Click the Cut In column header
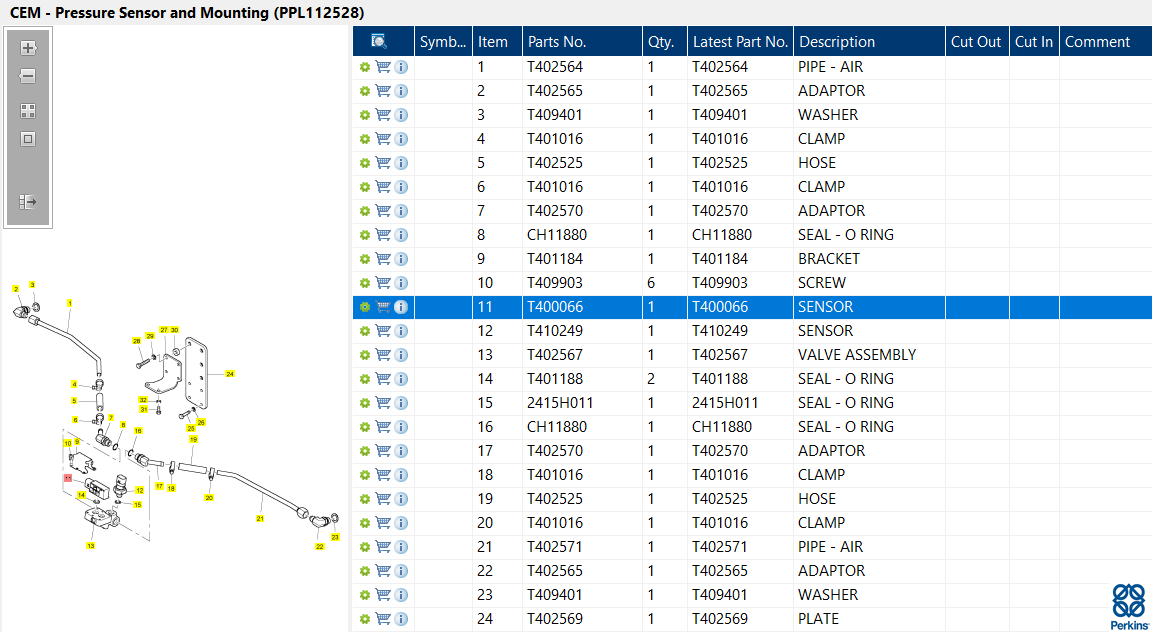The width and height of the screenshot is (1152, 632). coord(1034,41)
